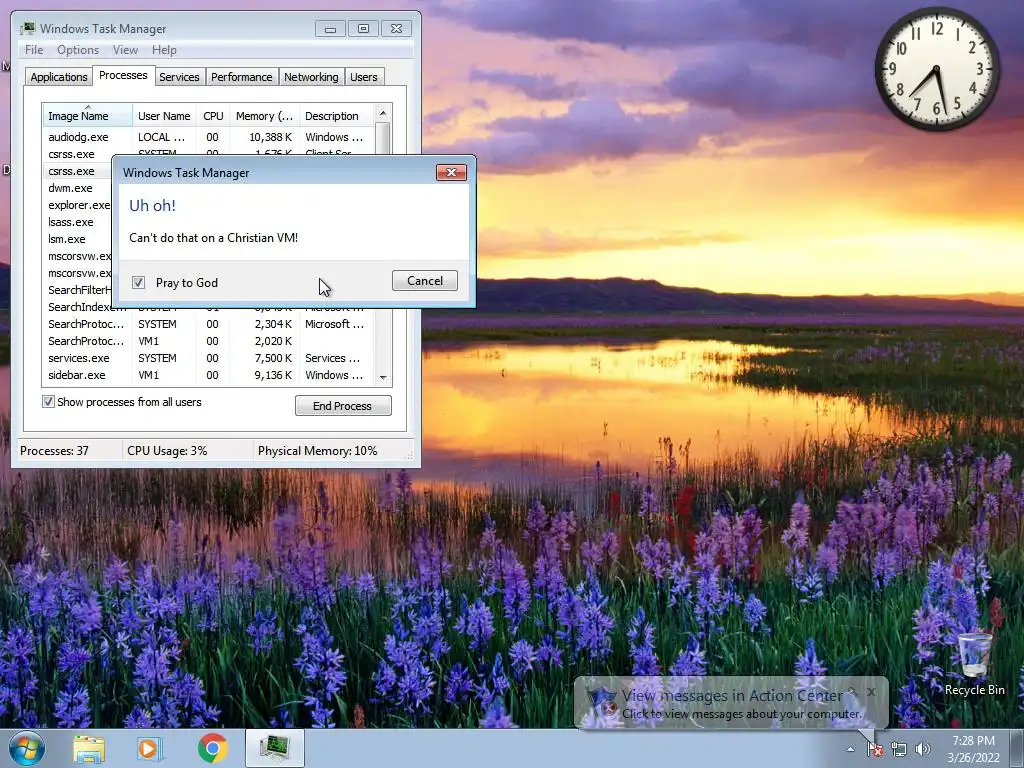
Task: Sort by CPU column header
Action: click(x=213, y=116)
